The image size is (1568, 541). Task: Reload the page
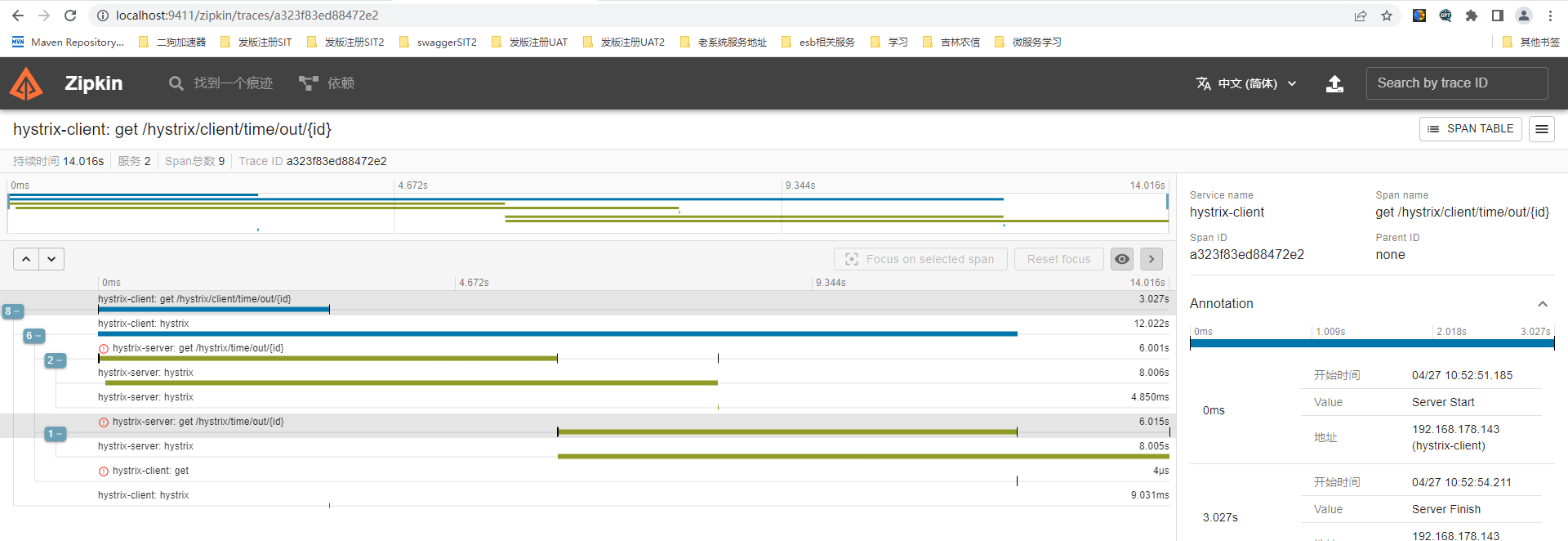[x=70, y=16]
